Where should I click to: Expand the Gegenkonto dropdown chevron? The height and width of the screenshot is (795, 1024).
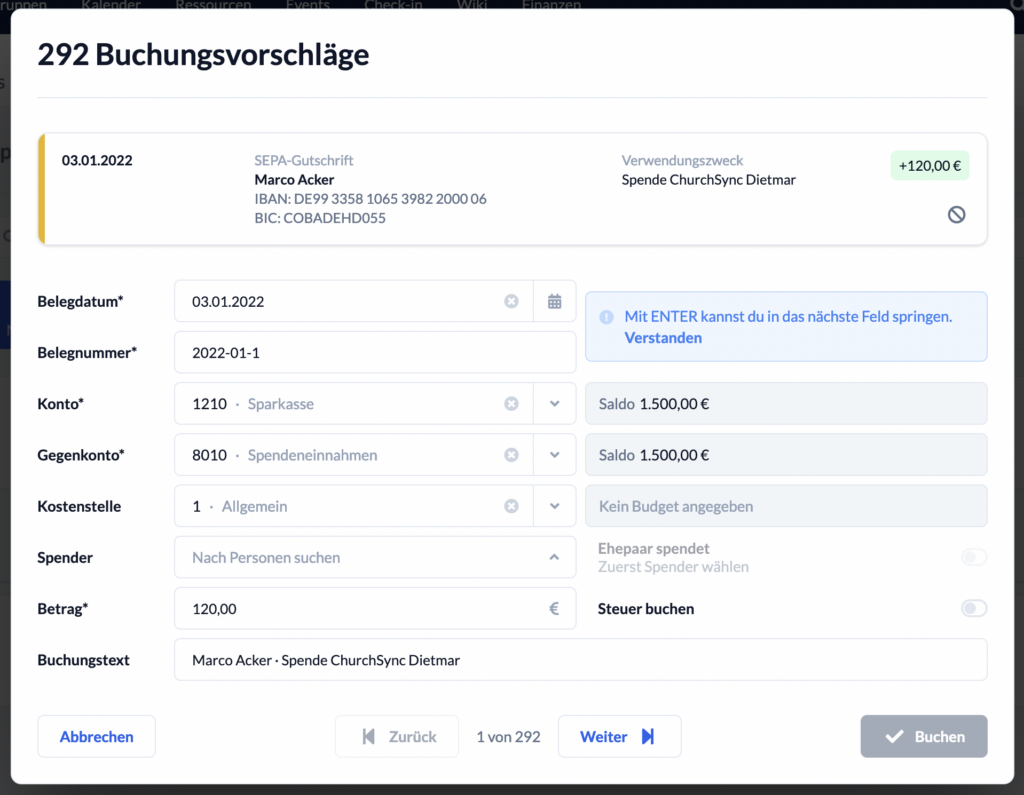coord(554,455)
